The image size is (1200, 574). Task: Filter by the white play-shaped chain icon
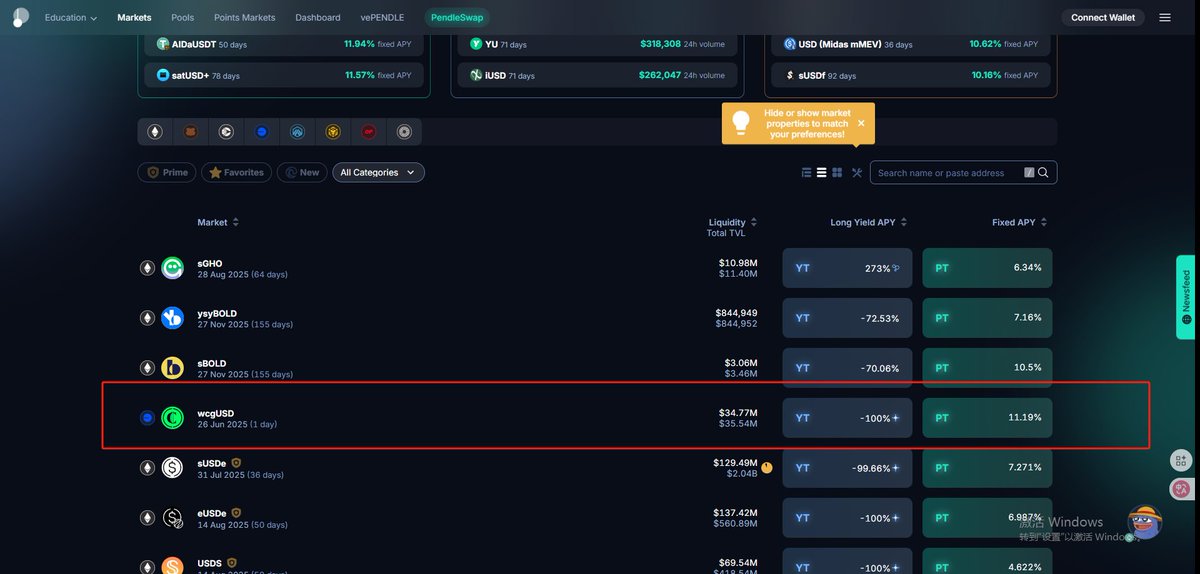click(226, 132)
